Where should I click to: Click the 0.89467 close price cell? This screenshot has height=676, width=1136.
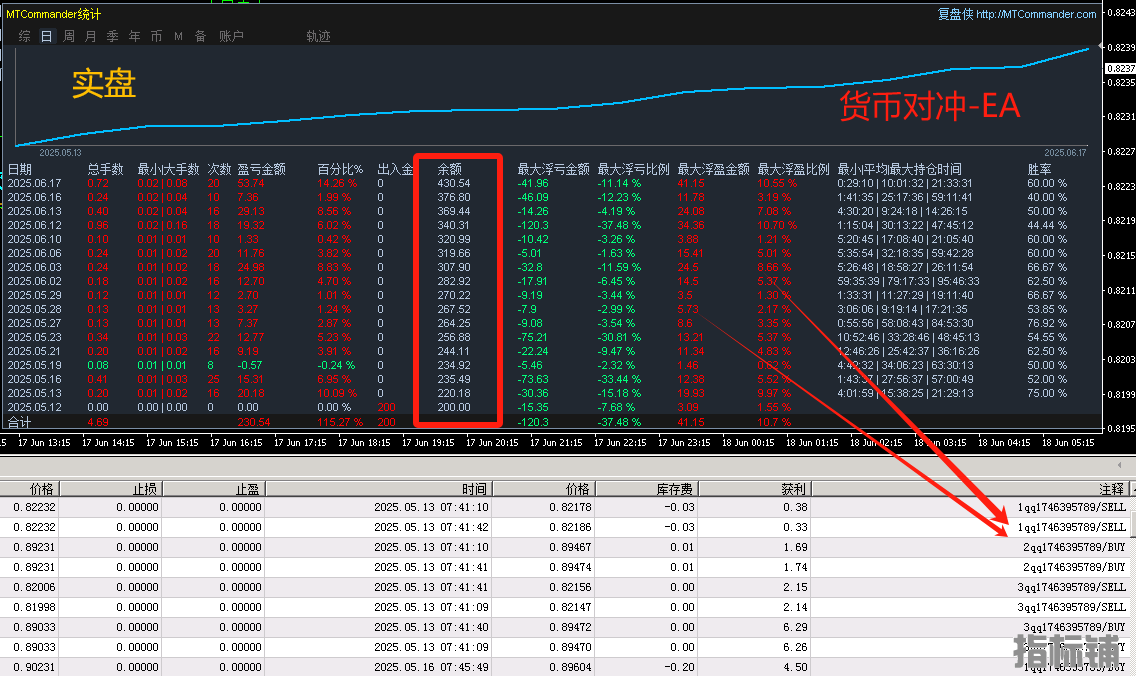[x=569, y=547]
